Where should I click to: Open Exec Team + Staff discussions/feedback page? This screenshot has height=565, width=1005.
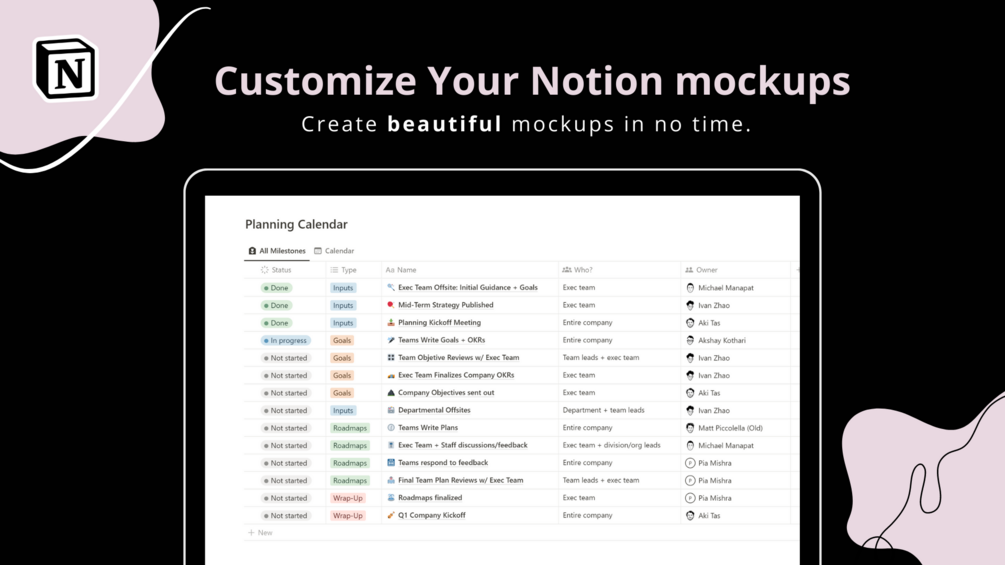pyautogui.click(x=463, y=445)
